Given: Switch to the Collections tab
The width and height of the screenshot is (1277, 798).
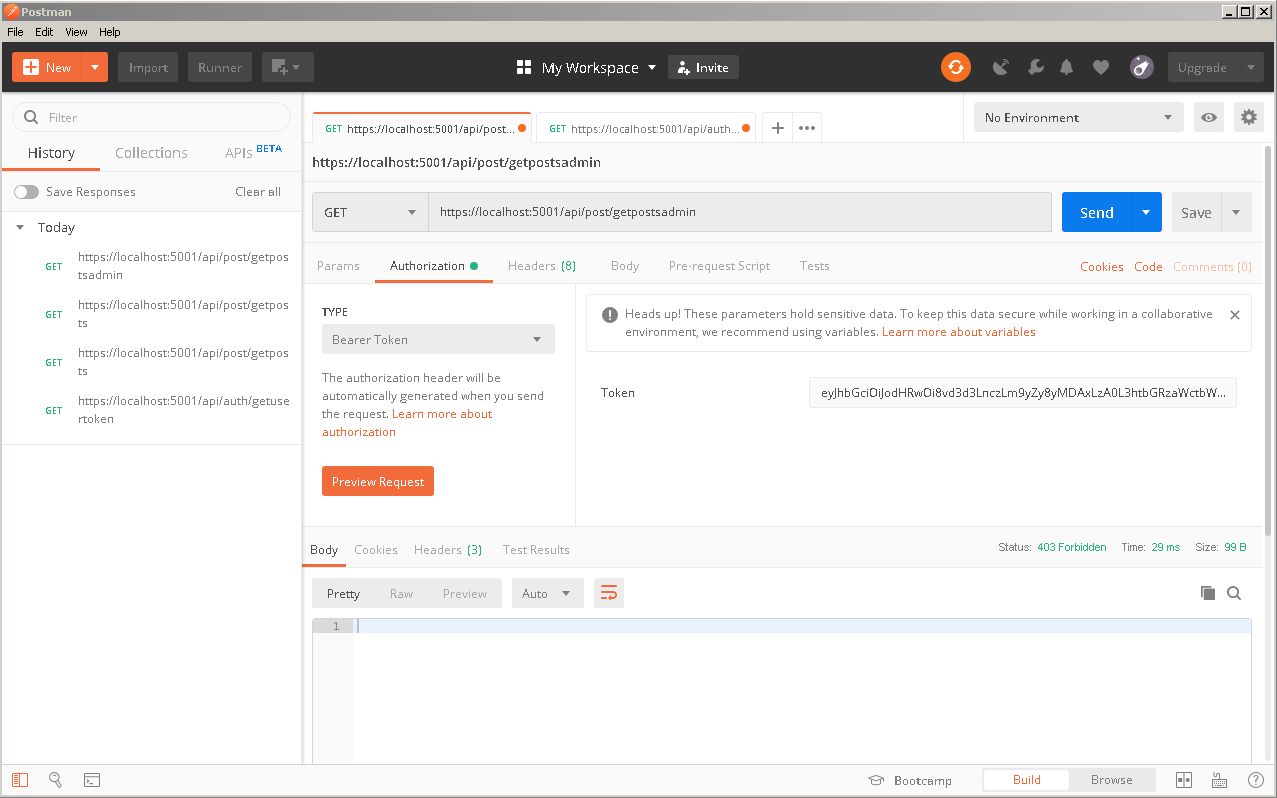Looking at the screenshot, I should tap(151, 153).
